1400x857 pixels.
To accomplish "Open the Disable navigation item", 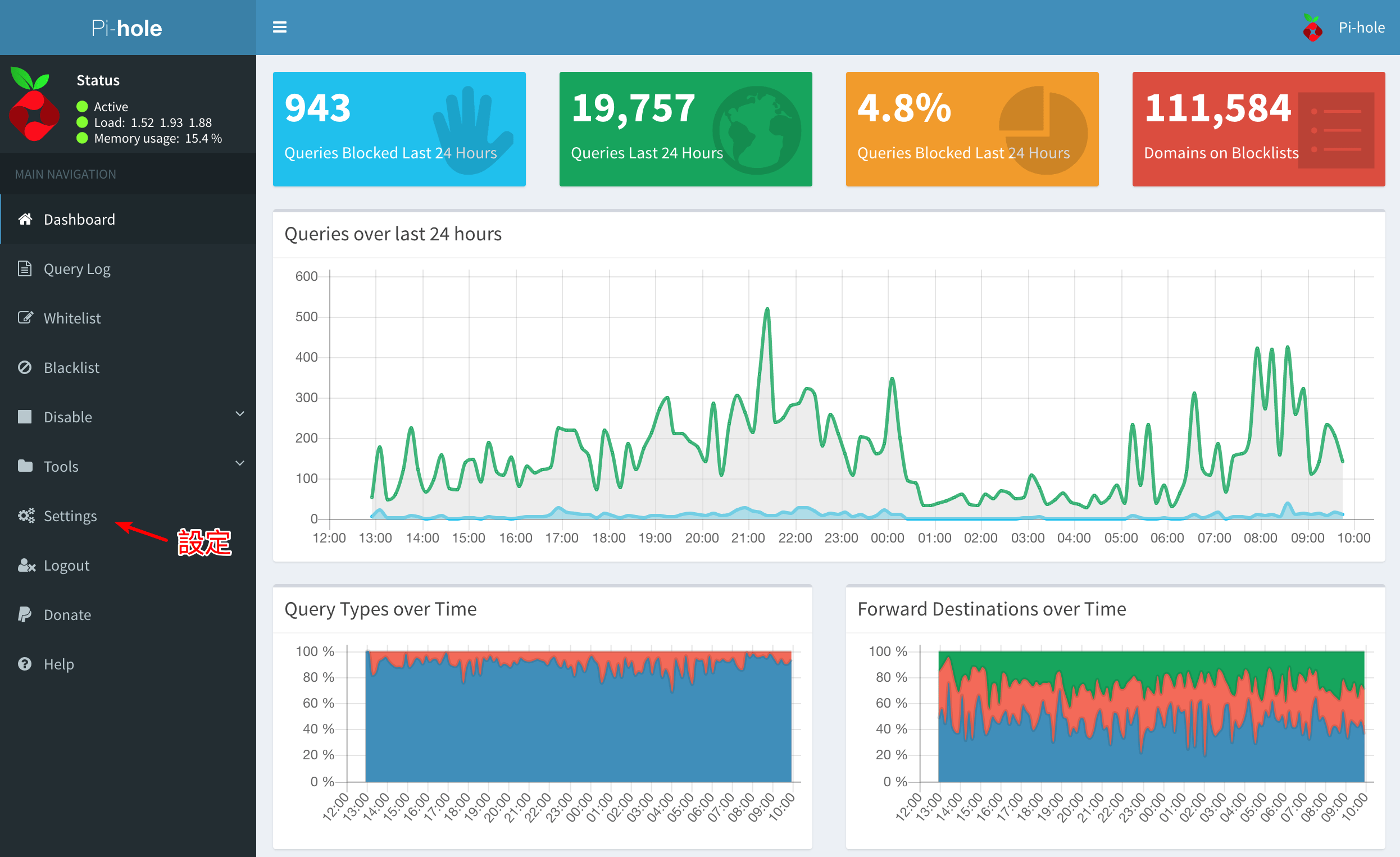I will [x=67, y=417].
